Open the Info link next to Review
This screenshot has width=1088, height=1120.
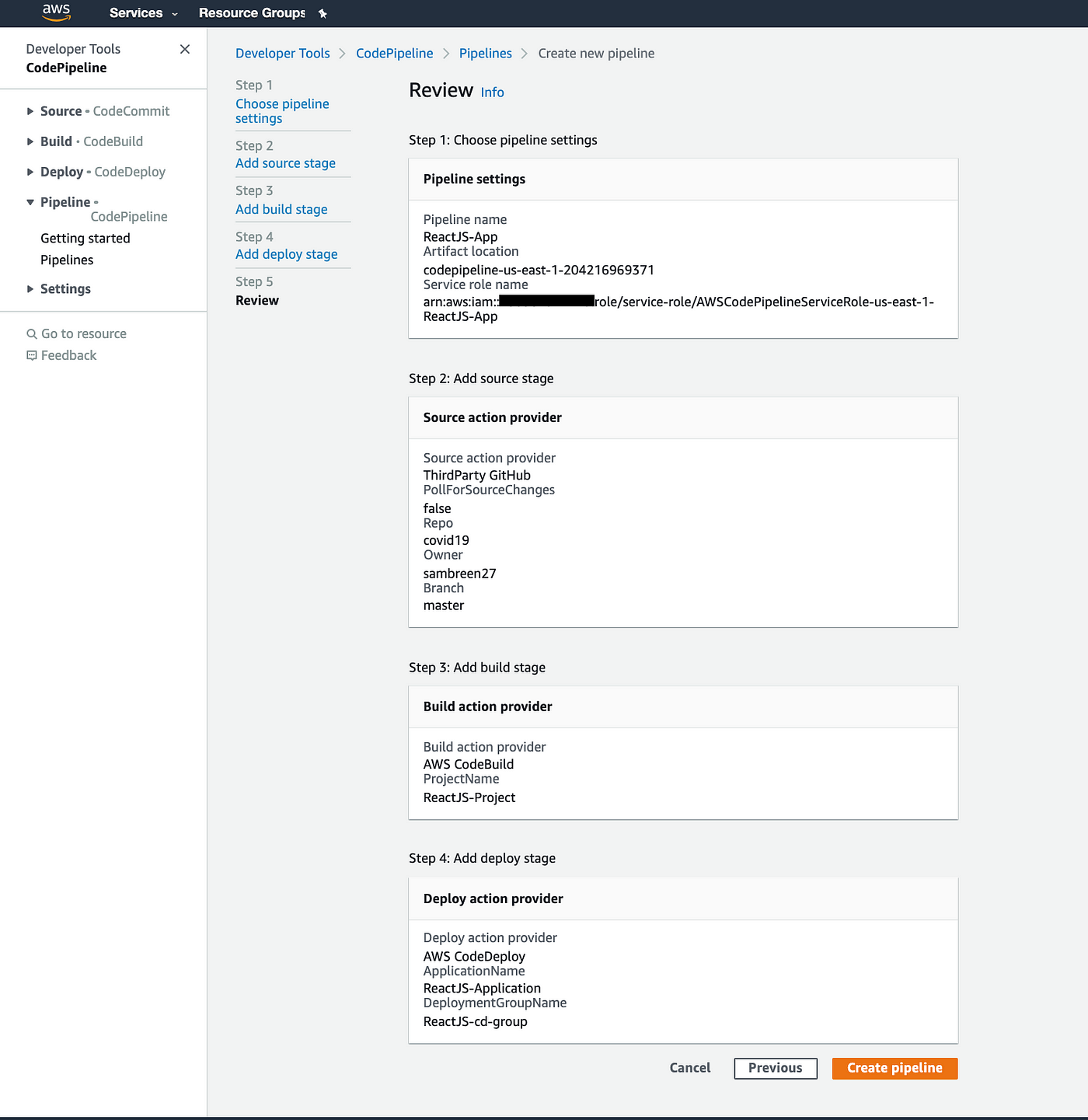click(x=492, y=92)
